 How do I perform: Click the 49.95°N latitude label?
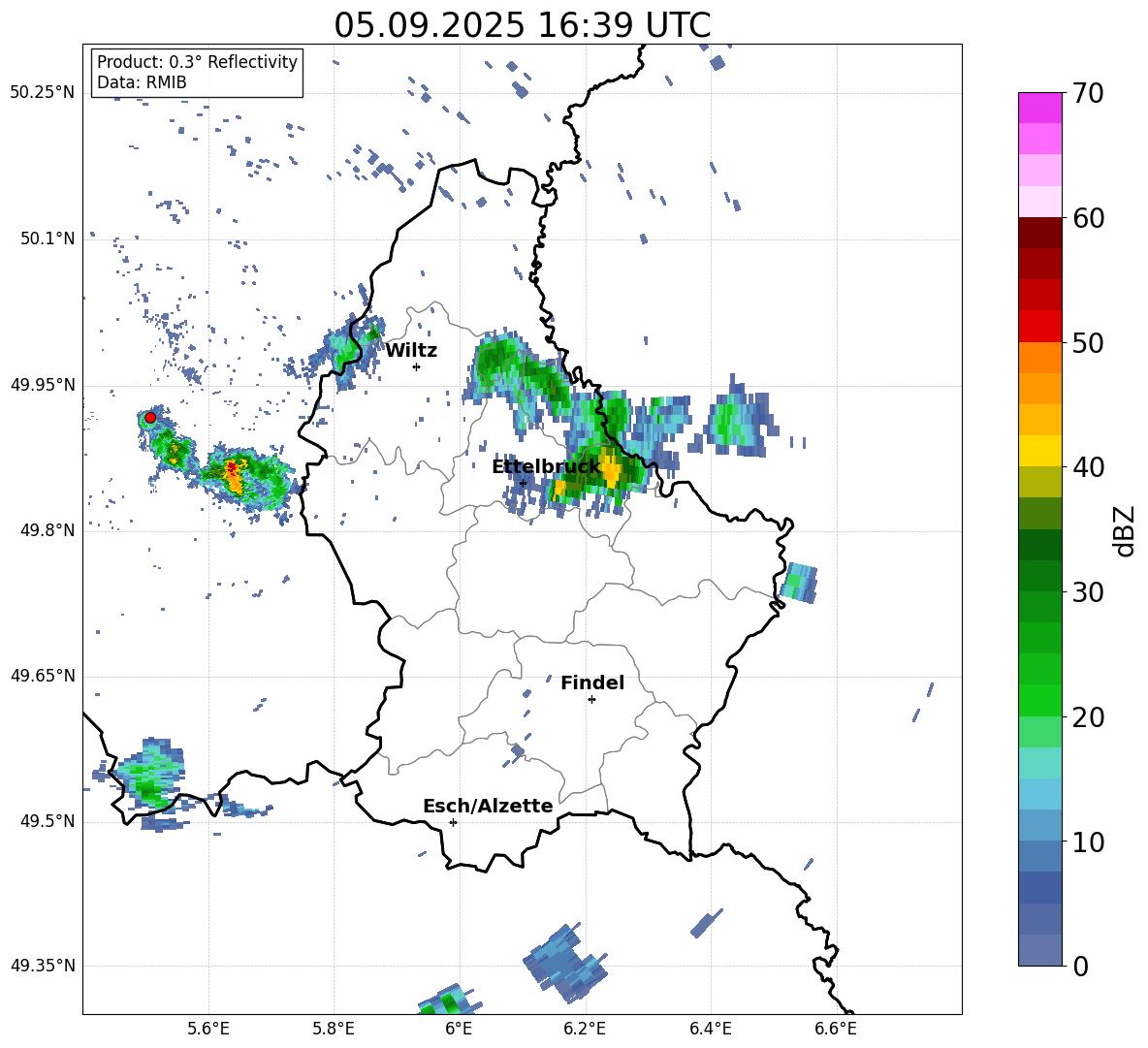pyautogui.click(x=43, y=385)
